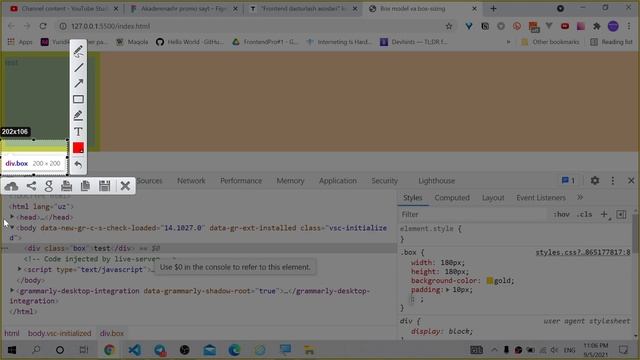Open the Chrome profile avatar
Viewport: 640px width, 360px height.
pos(613,26)
